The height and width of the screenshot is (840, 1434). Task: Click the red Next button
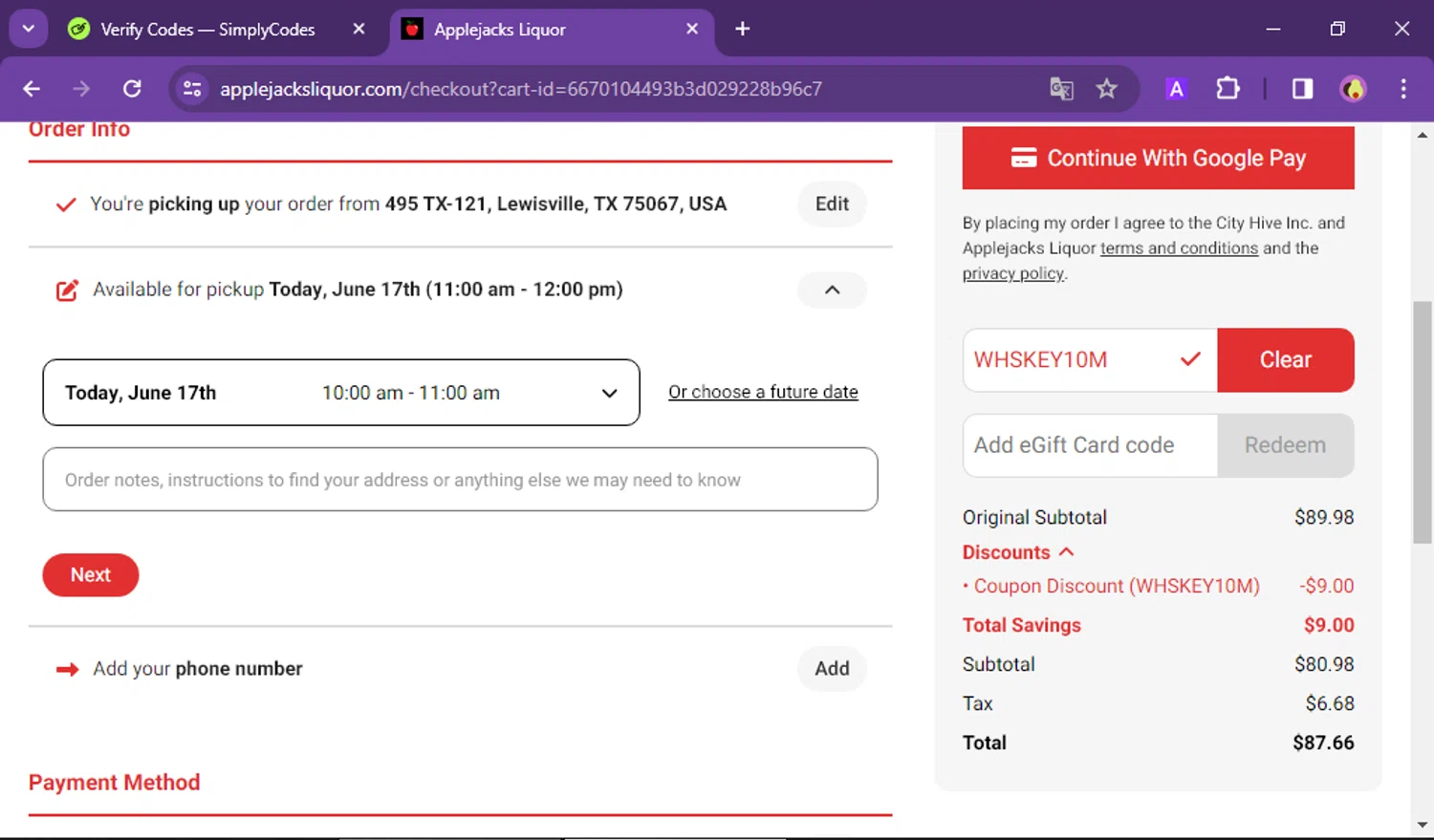pos(91,575)
